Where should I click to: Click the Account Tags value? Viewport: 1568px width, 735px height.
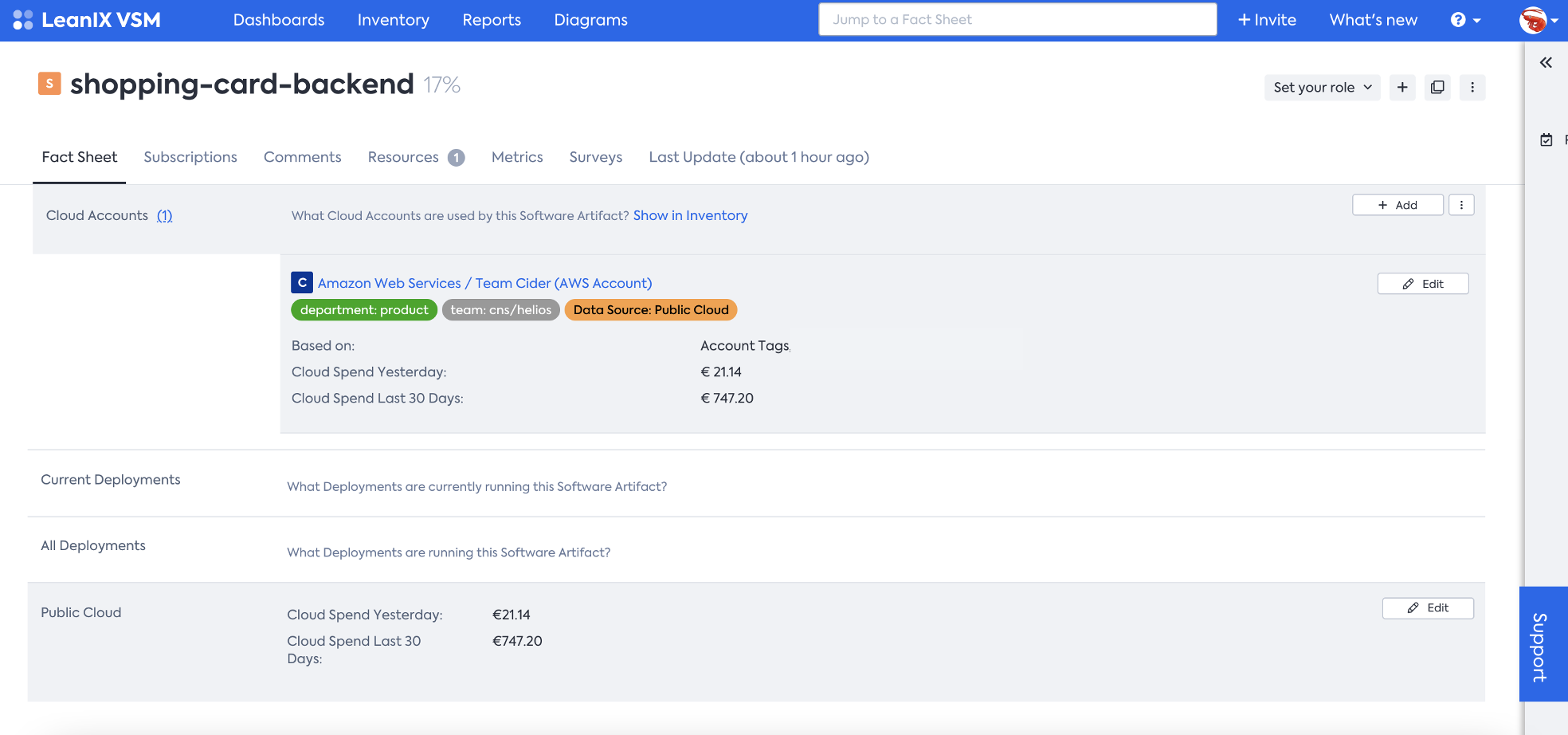(x=745, y=345)
